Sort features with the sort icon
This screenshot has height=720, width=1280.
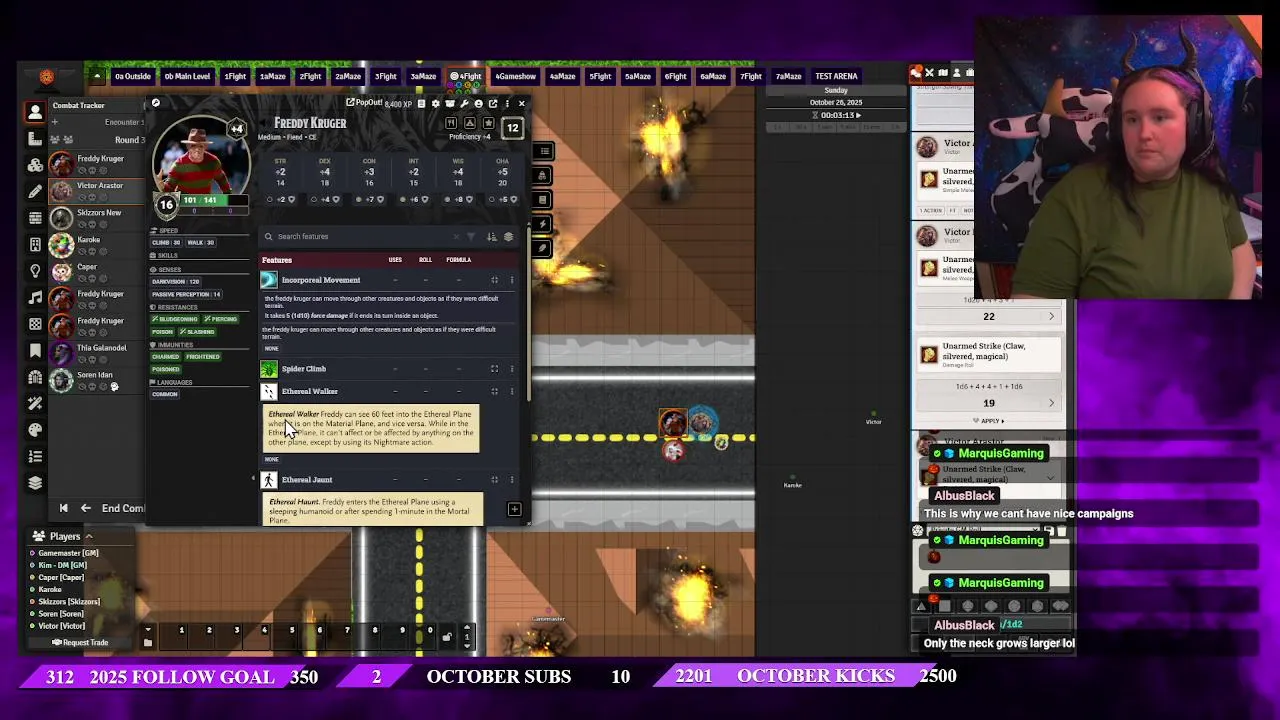[x=491, y=237]
